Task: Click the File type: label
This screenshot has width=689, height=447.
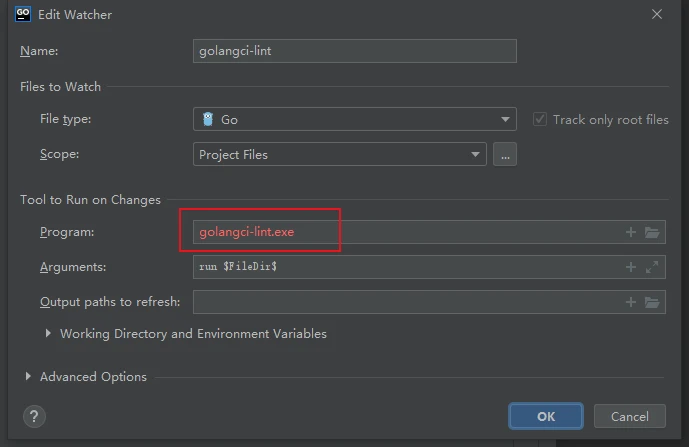Action: pyautogui.click(x=65, y=119)
